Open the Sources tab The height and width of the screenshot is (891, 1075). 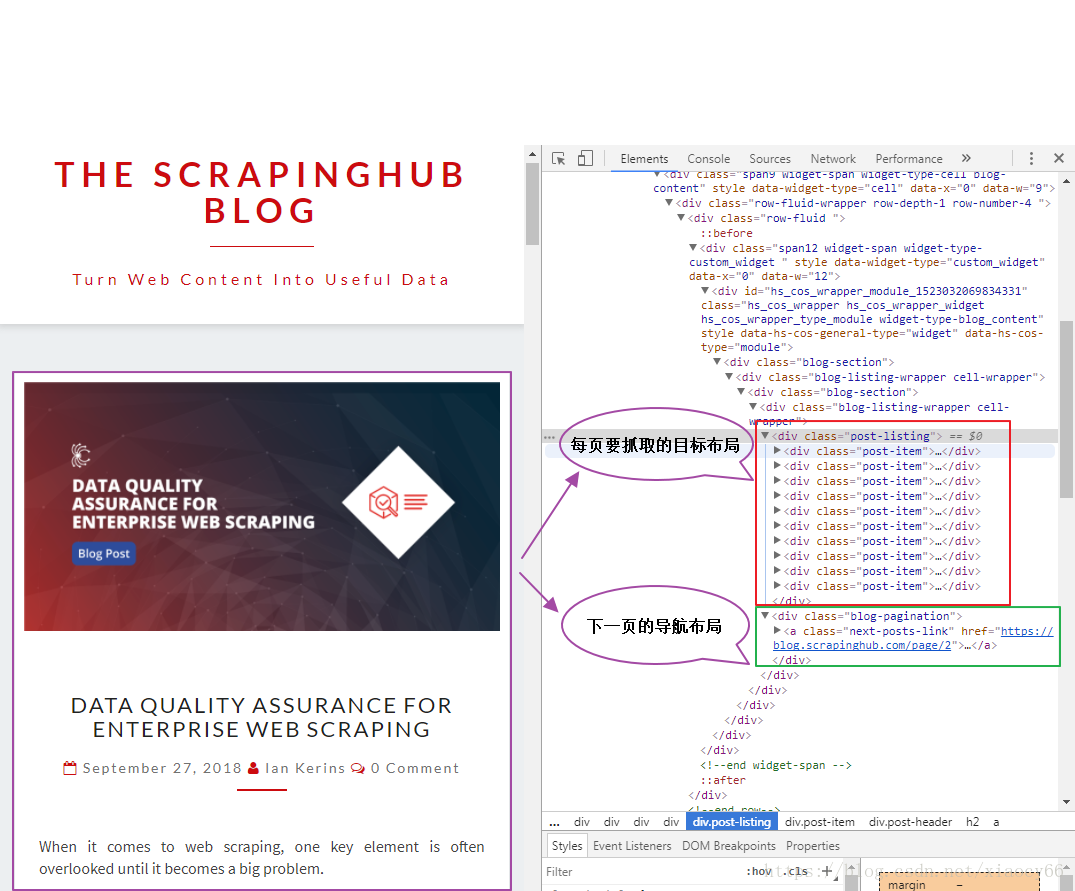[769, 158]
